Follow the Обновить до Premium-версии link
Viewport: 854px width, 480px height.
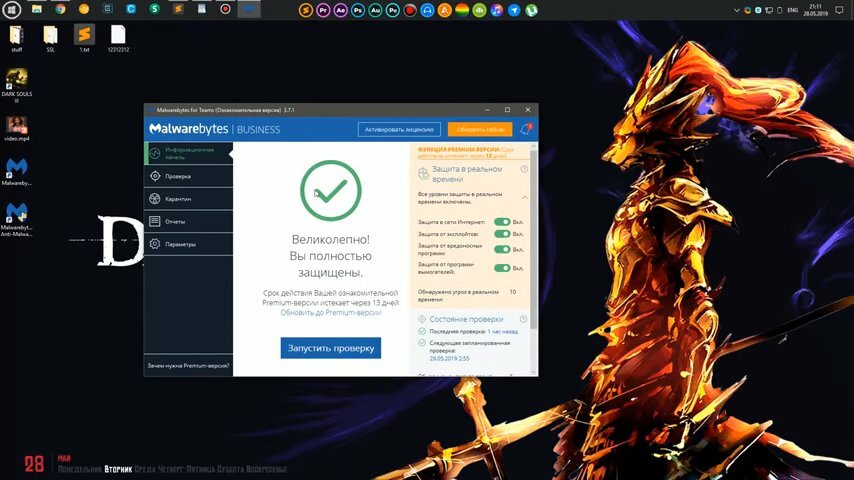click(331, 313)
